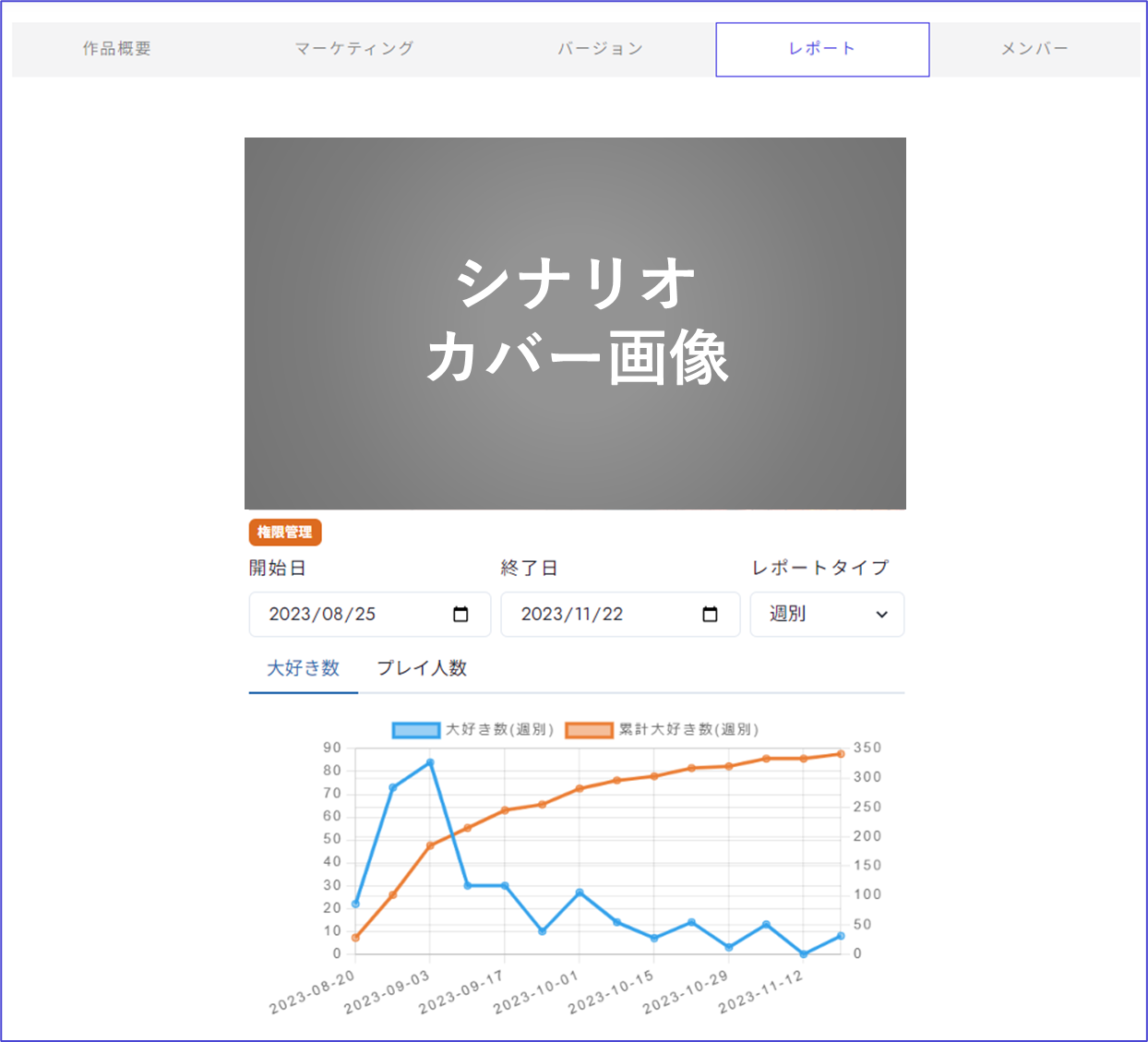Click the 権限管理 orange badge button
1148x1042 pixels.
click(285, 533)
